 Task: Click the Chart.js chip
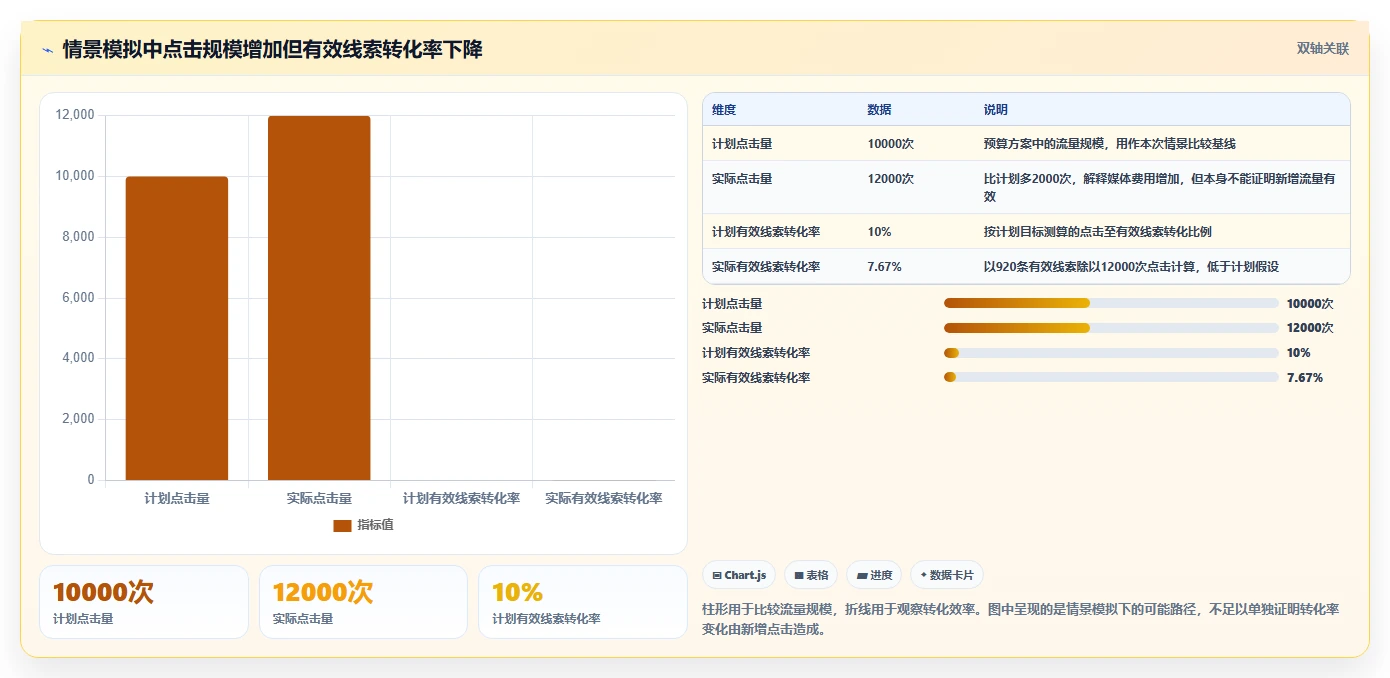click(739, 575)
